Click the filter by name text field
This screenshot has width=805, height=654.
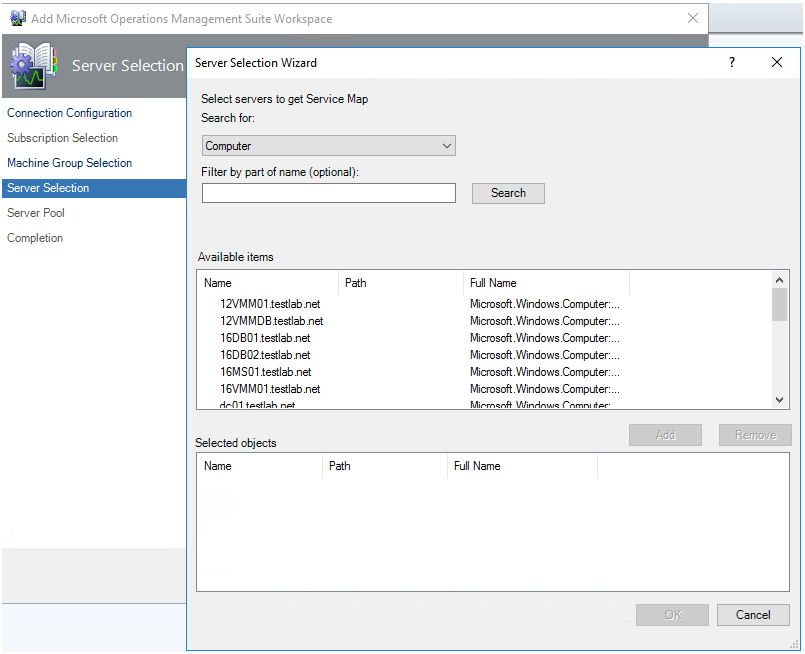pos(328,193)
